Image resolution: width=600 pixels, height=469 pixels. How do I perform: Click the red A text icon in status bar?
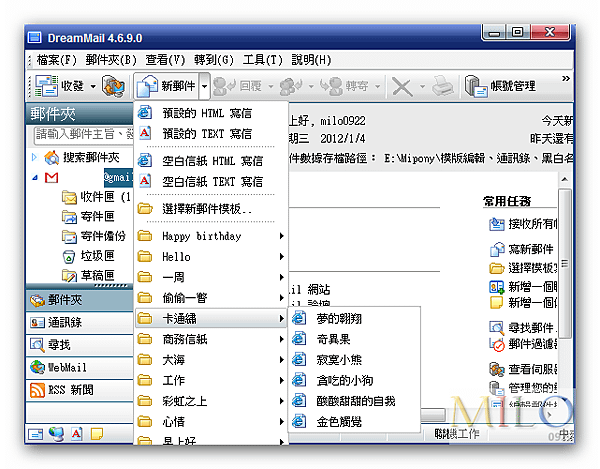coord(77,434)
